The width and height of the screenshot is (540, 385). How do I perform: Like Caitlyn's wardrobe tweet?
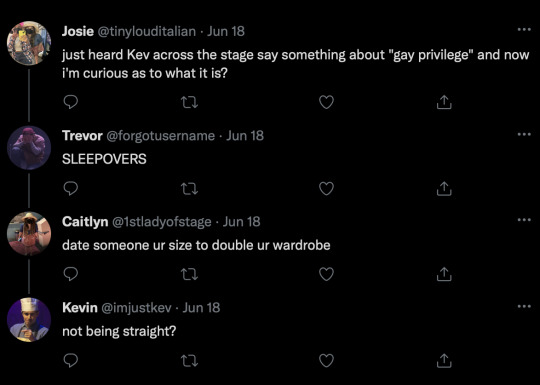(x=326, y=274)
